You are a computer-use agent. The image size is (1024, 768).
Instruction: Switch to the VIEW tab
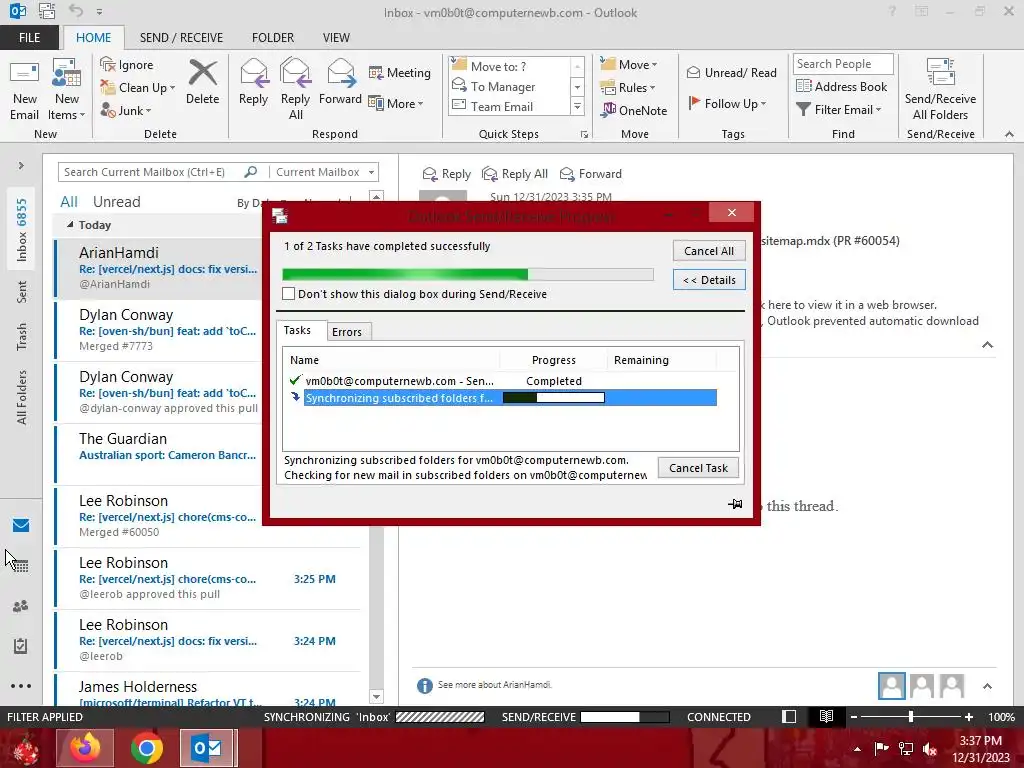[336, 38]
